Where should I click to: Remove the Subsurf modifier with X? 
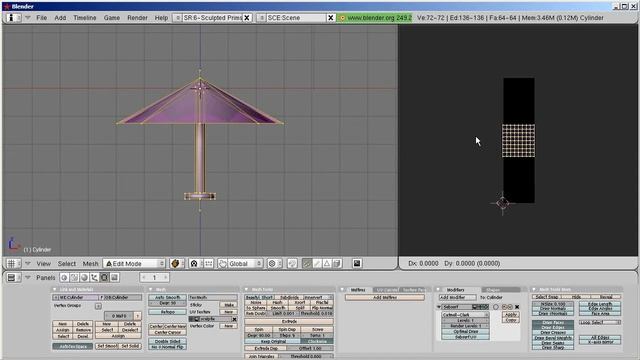tap(517, 307)
